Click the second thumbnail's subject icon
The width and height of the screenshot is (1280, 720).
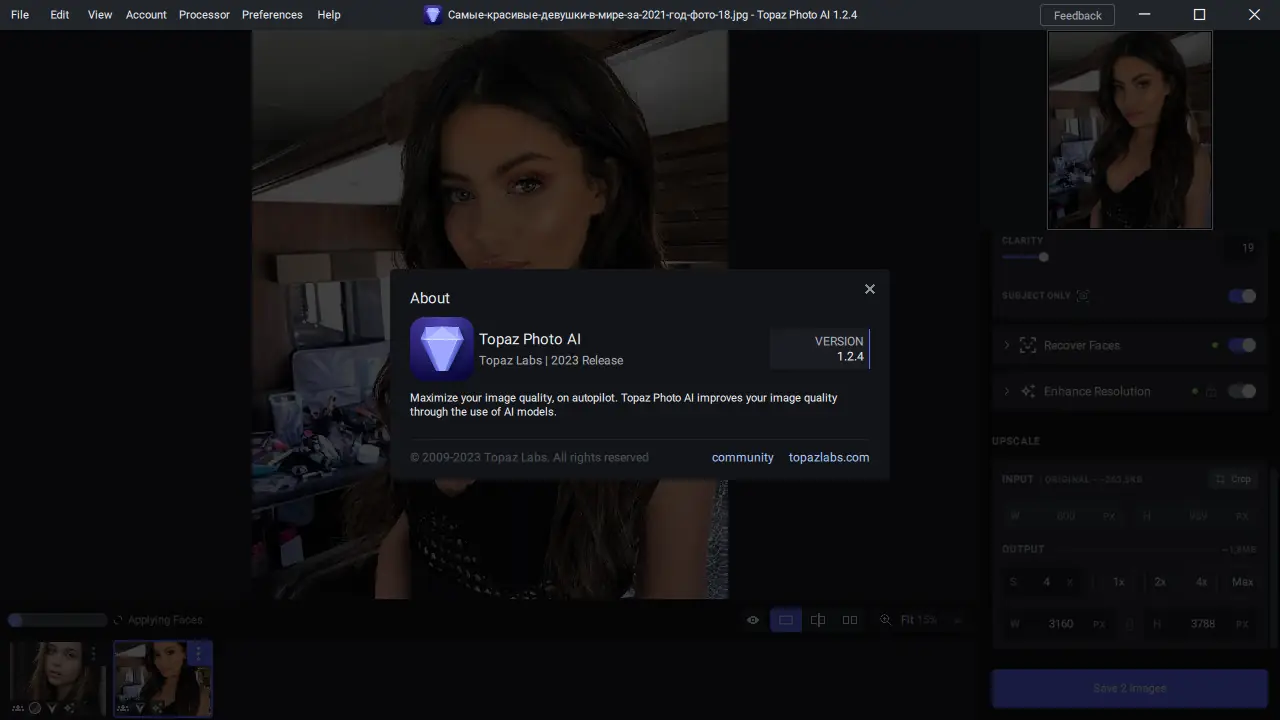point(124,708)
